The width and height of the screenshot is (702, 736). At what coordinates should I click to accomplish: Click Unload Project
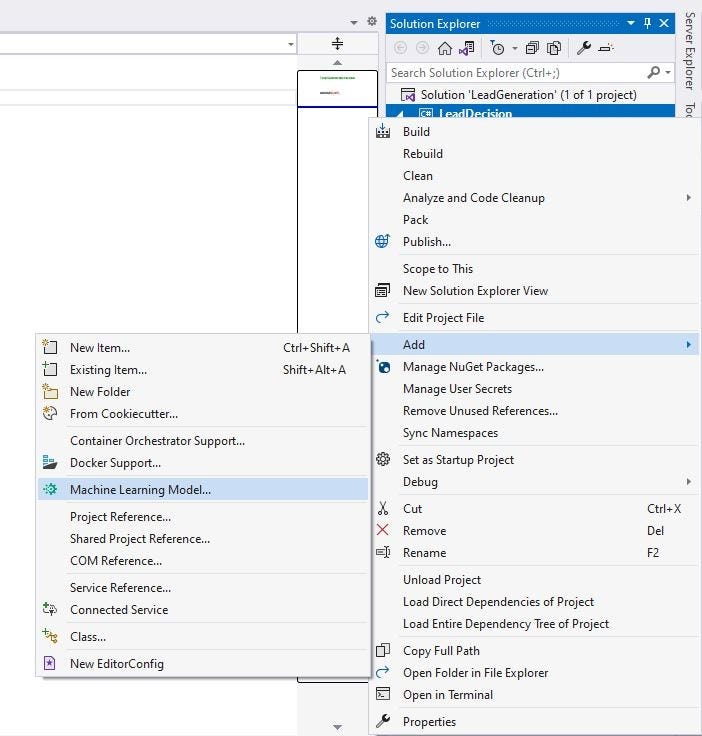pyautogui.click(x=534, y=580)
